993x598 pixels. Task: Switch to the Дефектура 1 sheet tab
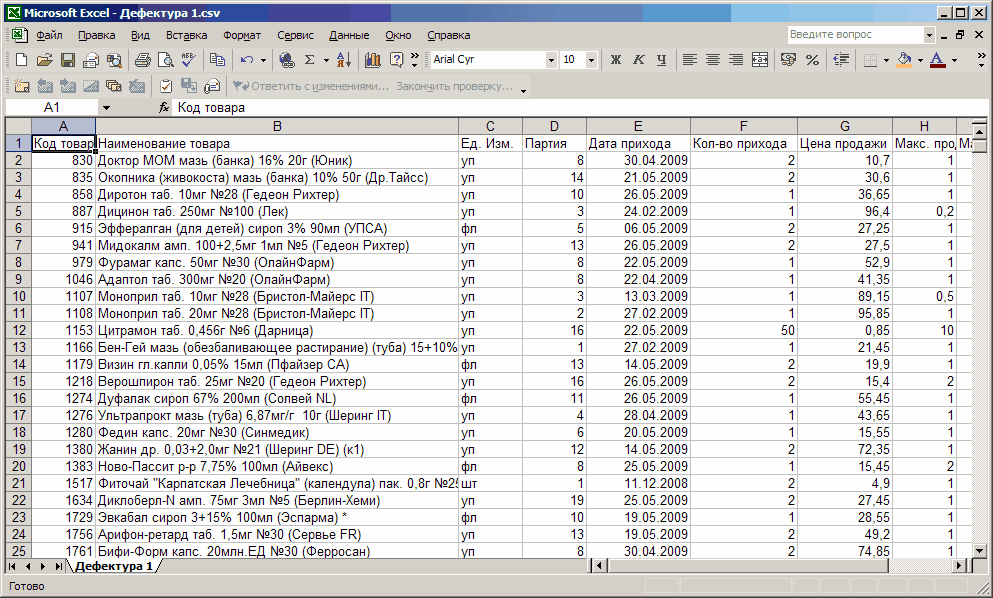click(115, 566)
